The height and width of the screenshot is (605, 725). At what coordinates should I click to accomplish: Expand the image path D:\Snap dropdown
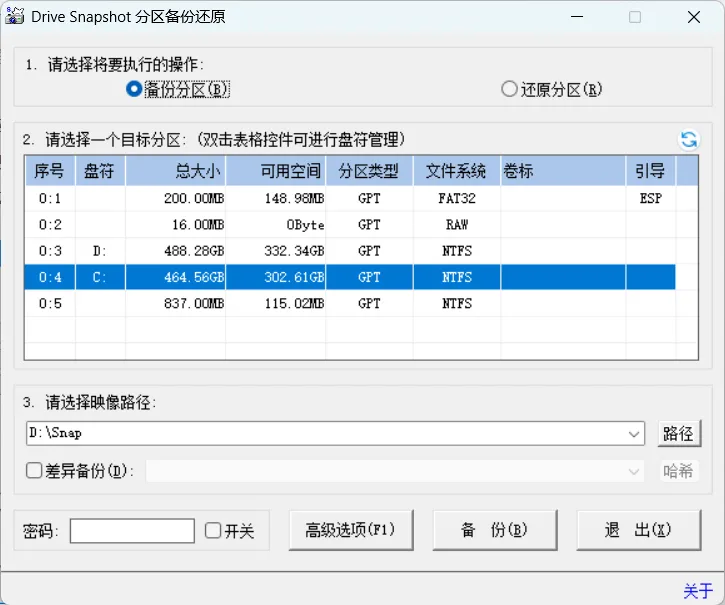633,433
